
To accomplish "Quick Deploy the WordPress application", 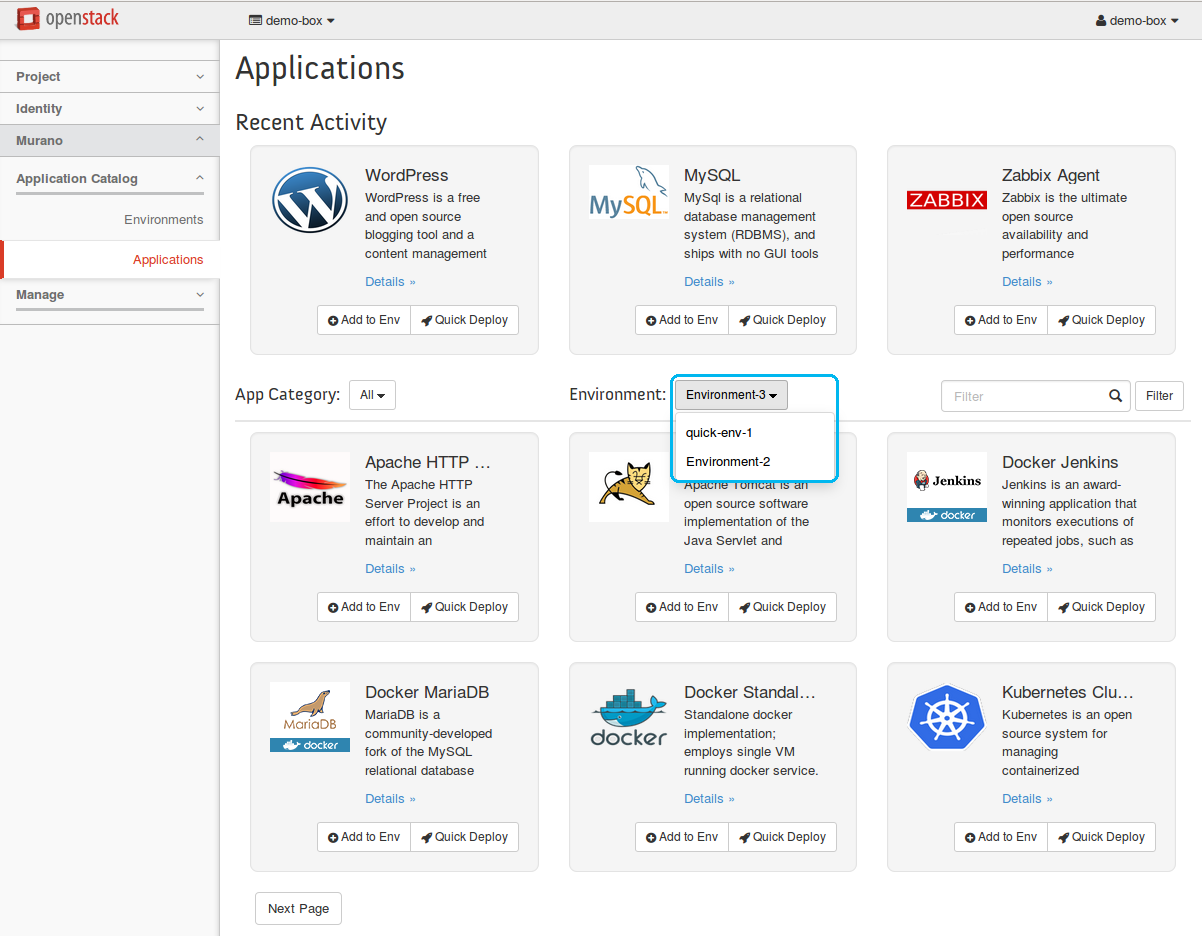I will click(464, 320).
